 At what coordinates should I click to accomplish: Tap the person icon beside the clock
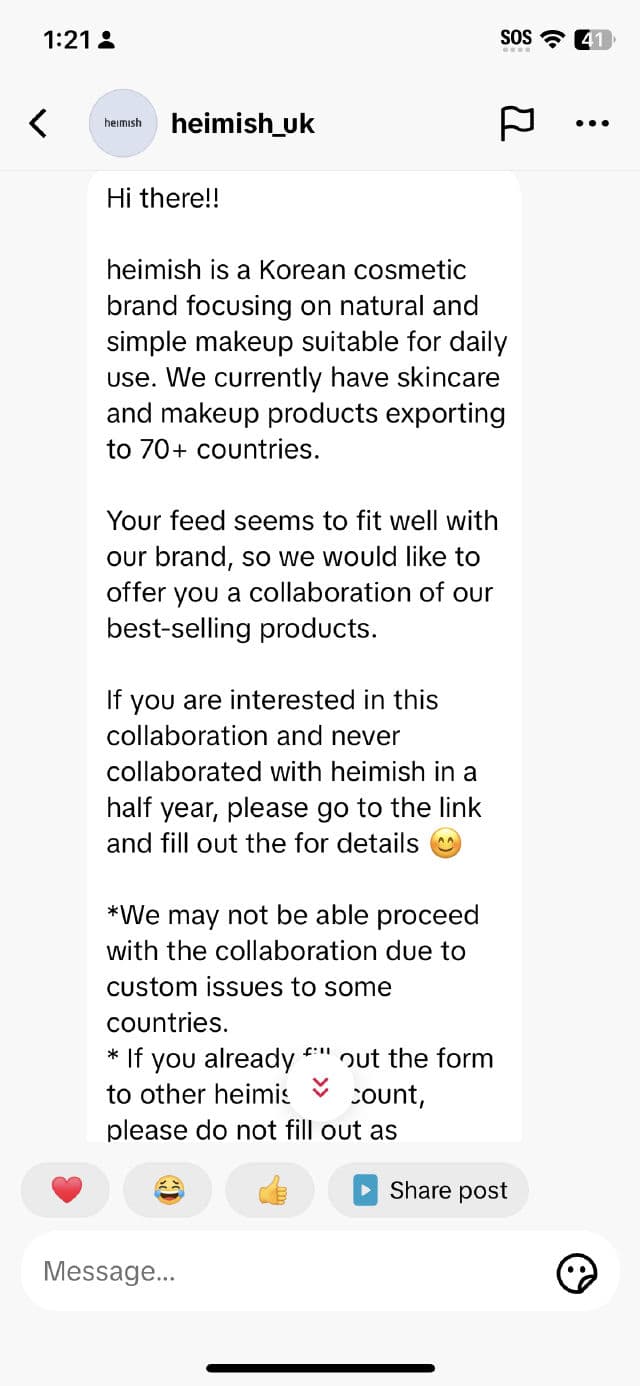(x=107, y=41)
